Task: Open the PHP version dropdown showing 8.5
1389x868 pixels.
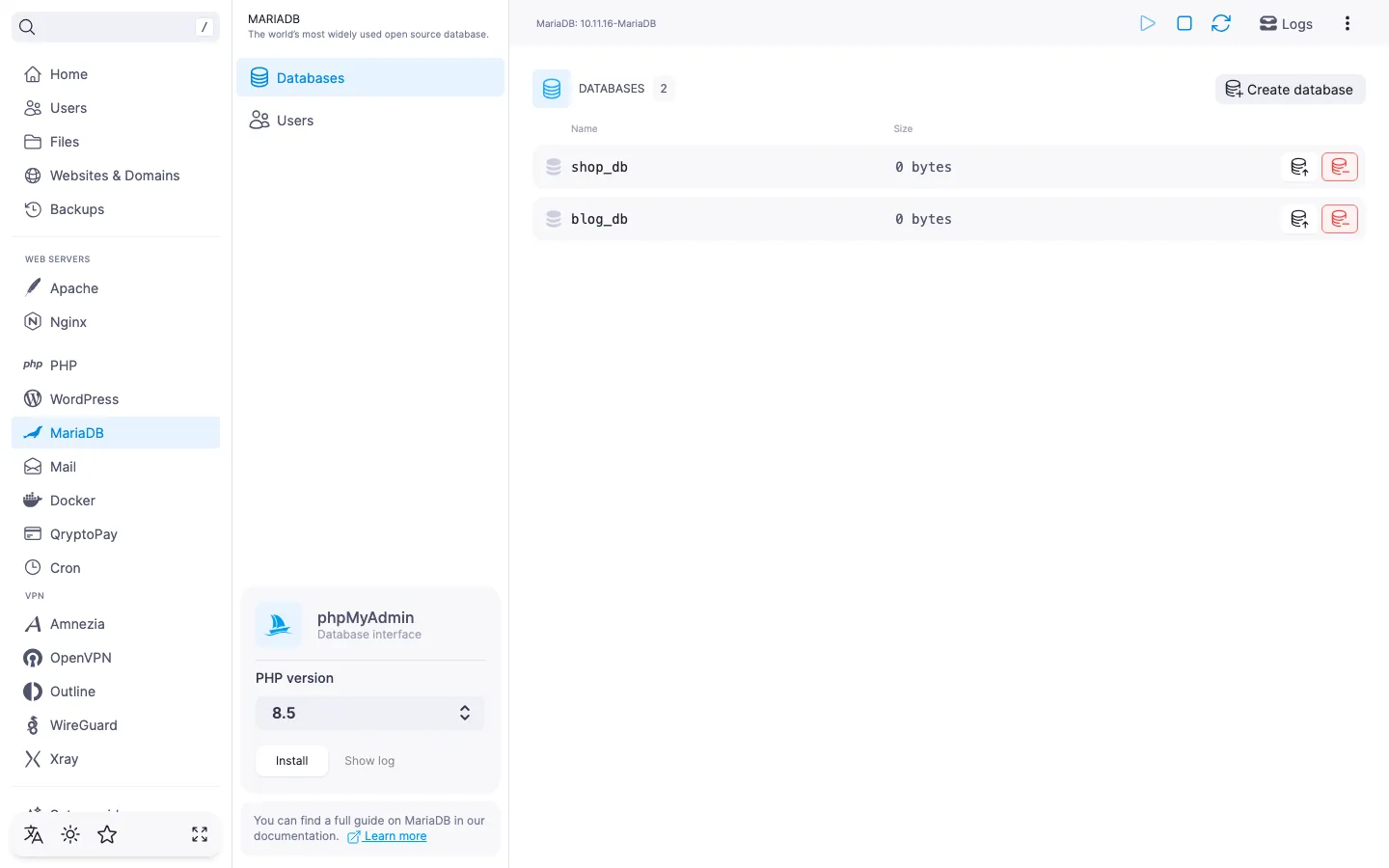Action: [370, 713]
